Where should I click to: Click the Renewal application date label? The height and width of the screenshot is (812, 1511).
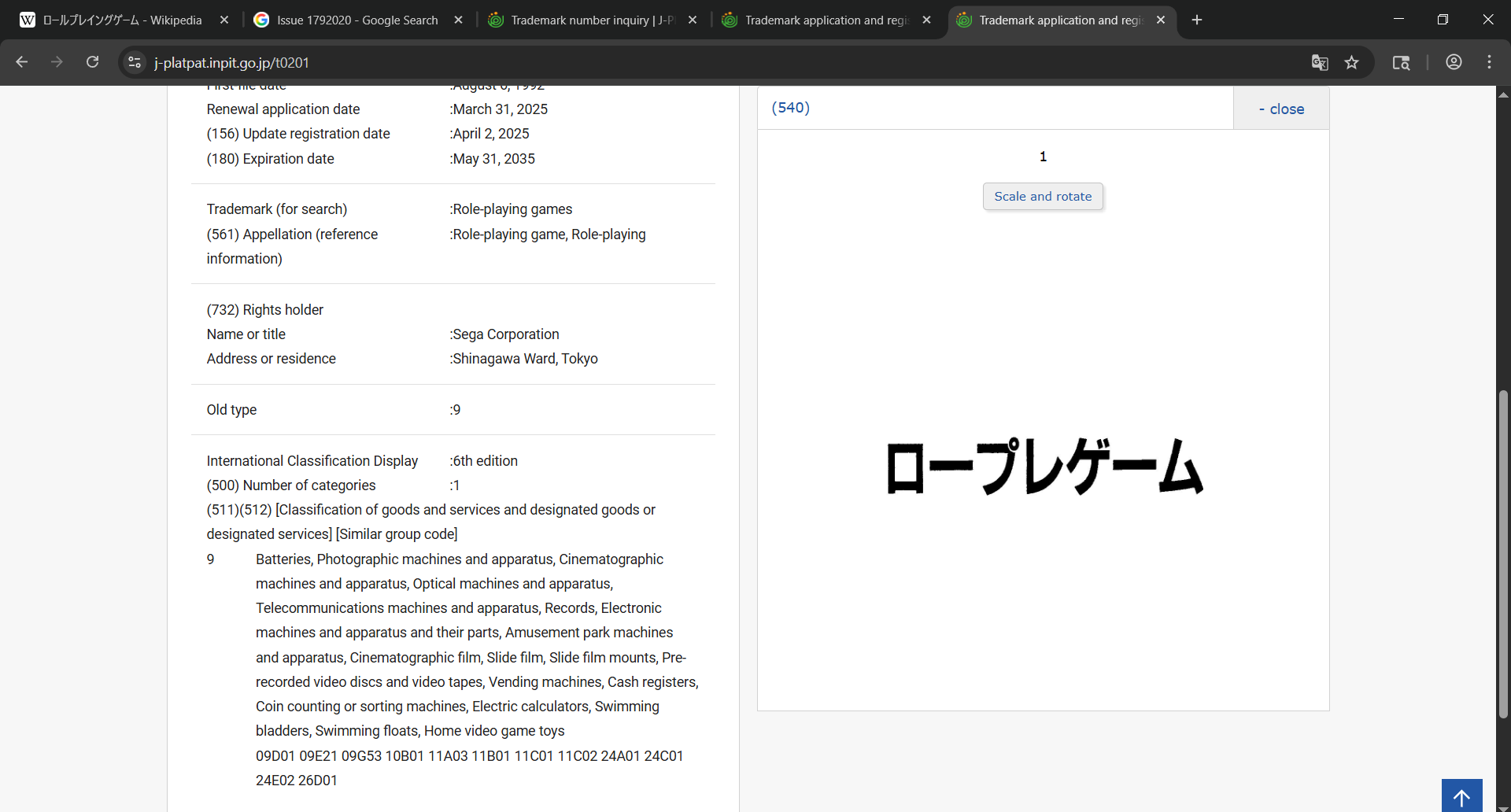[283, 109]
